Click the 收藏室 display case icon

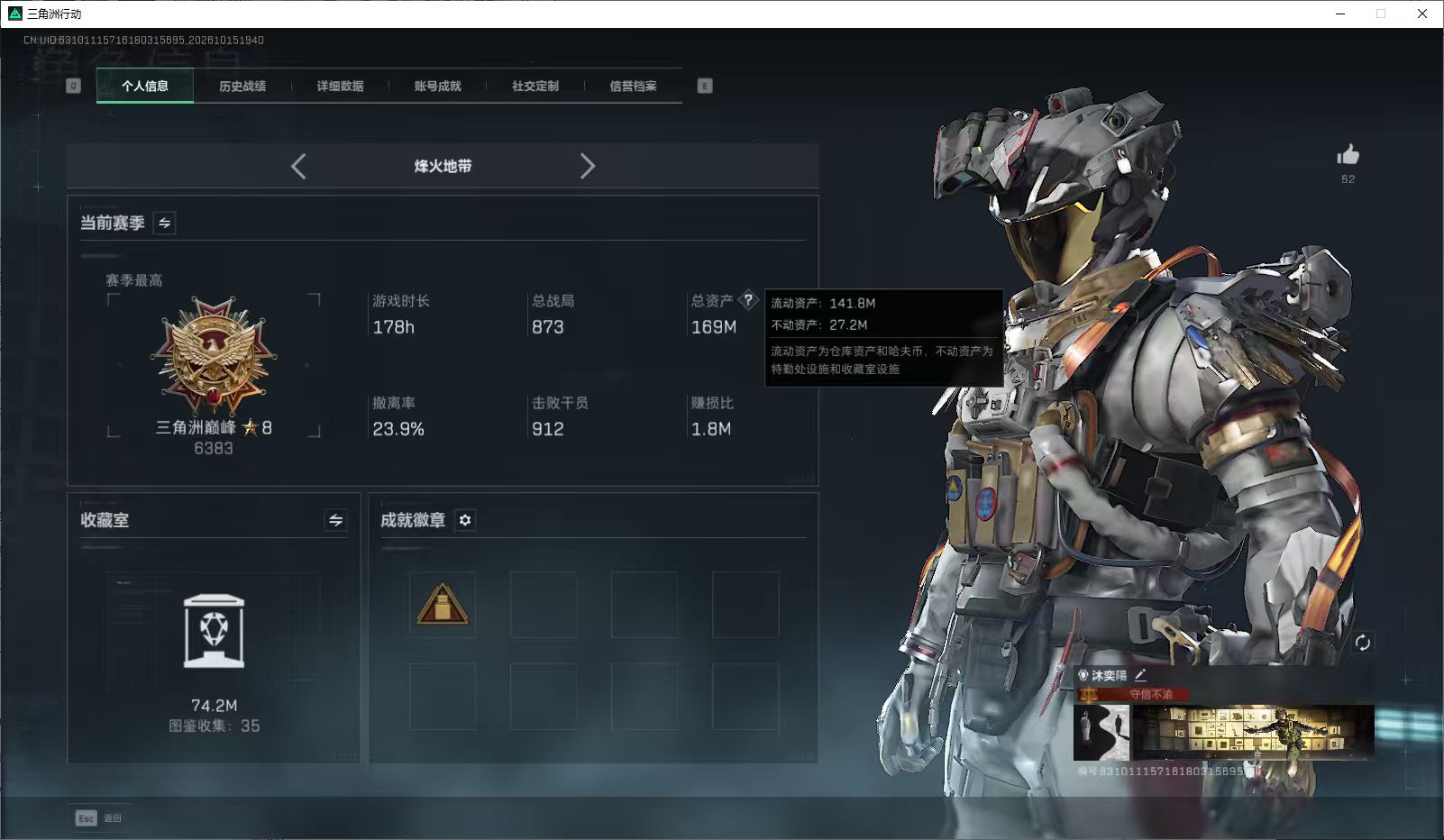pos(214,631)
